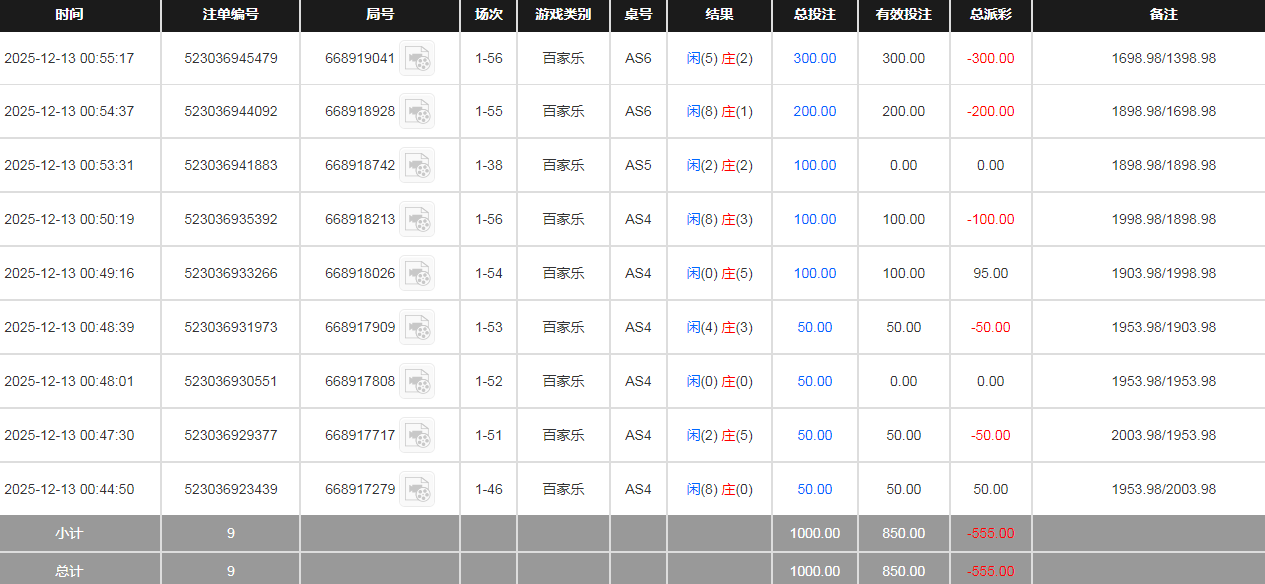Screen dimensions: 1265x584
Task: Open video replay for round 668919041
Action: pyautogui.click(x=417, y=59)
